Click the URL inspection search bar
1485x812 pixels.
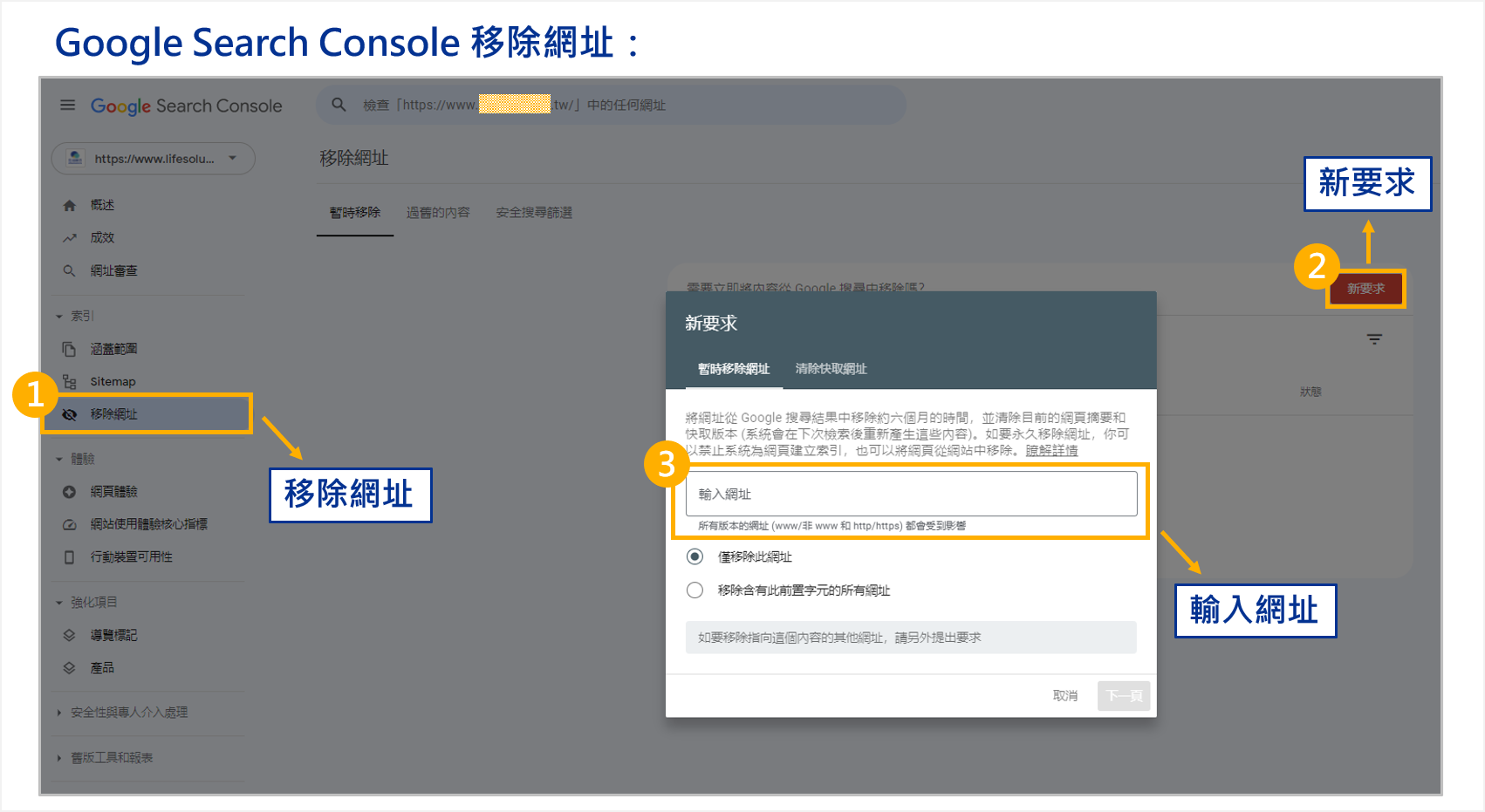coord(611,105)
